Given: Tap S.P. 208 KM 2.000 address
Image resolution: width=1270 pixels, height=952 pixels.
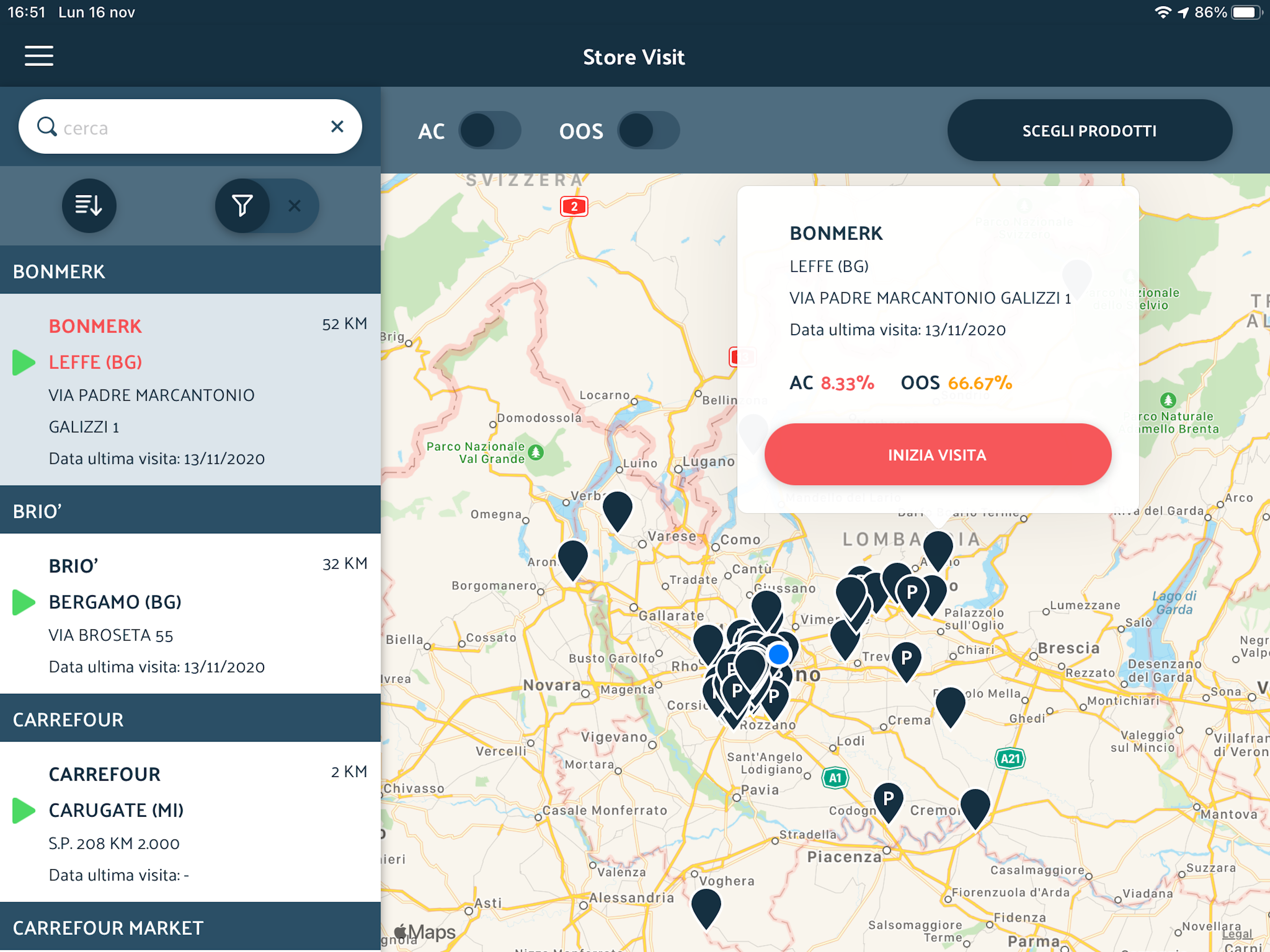Looking at the screenshot, I should [x=114, y=844].
